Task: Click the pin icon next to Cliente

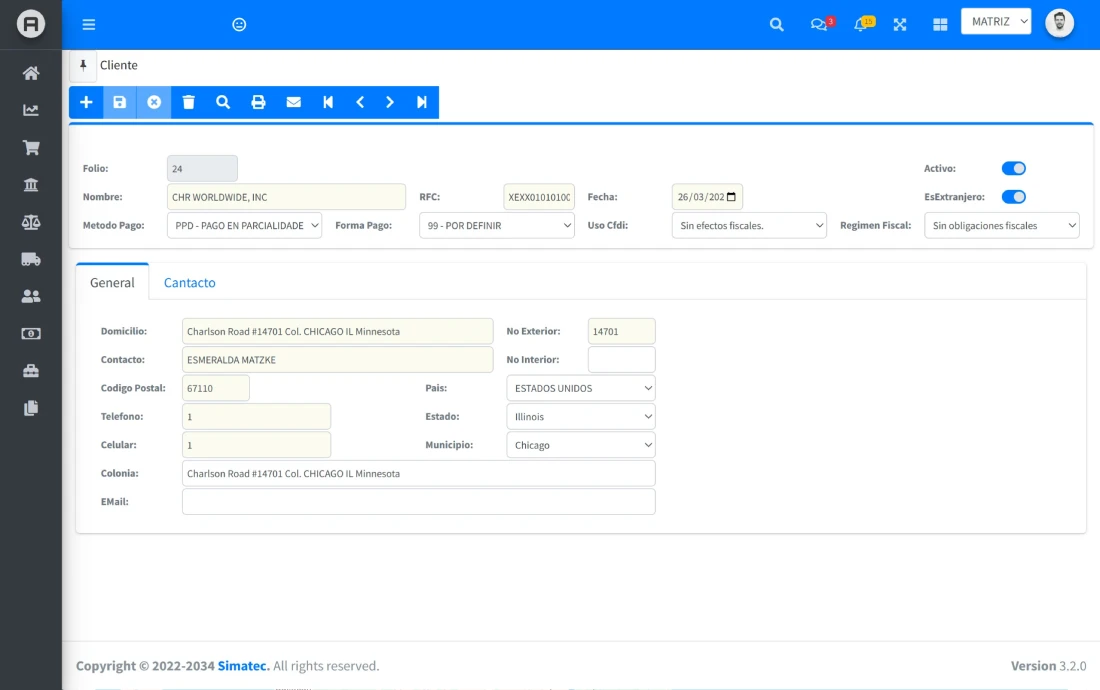Action: click(83, 66)
